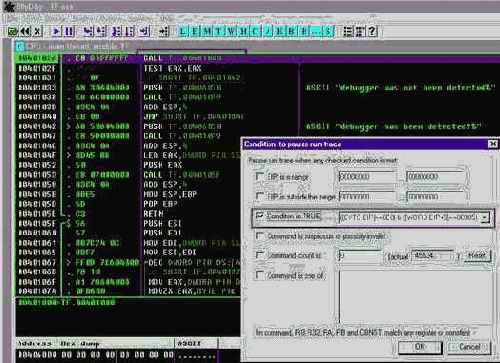Click the appearance options toolbar icon
The image size is (500, 363).
(360, 32)
